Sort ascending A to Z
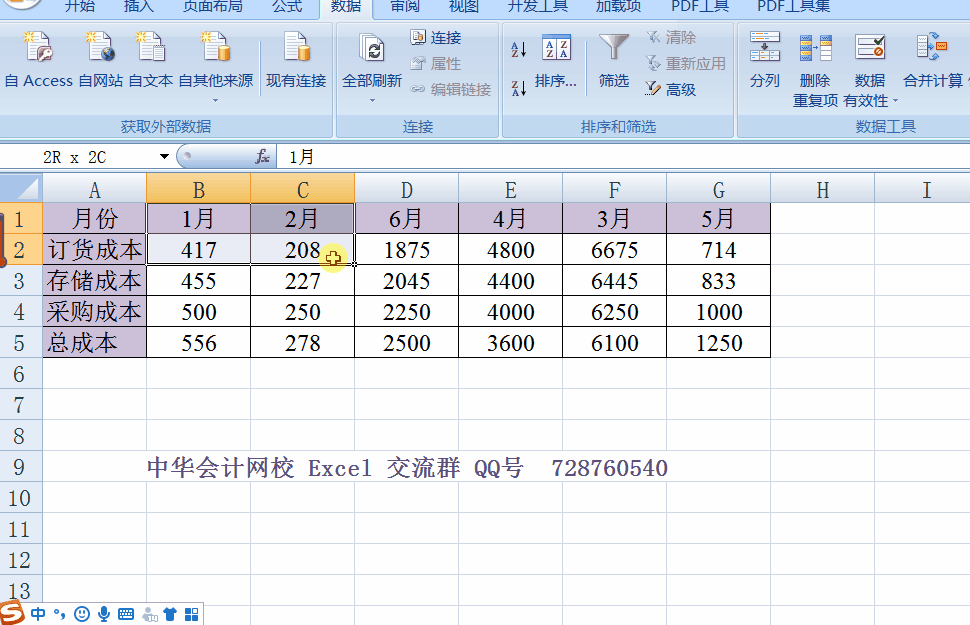 click(518, 50)
